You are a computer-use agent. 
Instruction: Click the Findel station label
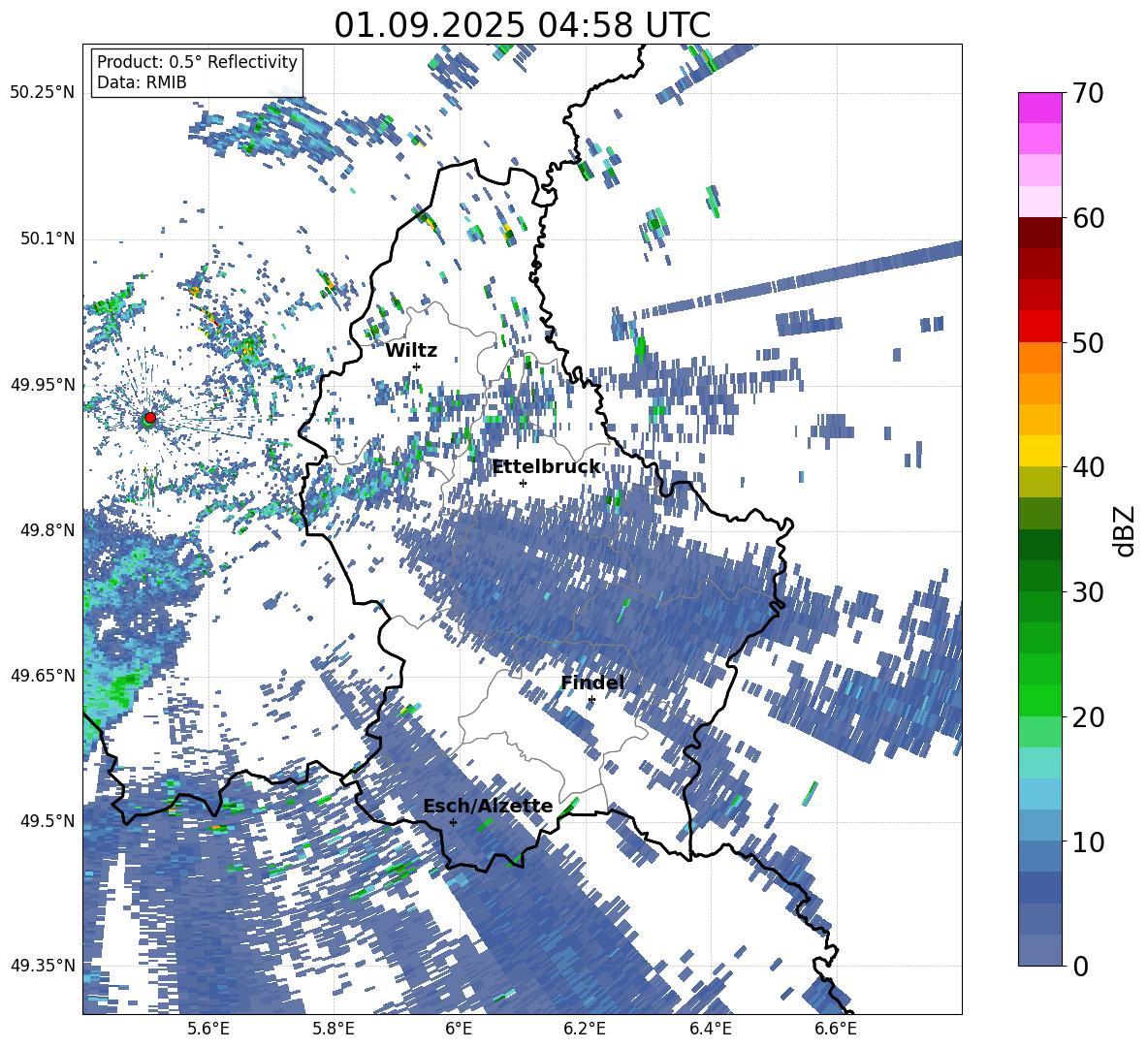click(x=592, y=683)
